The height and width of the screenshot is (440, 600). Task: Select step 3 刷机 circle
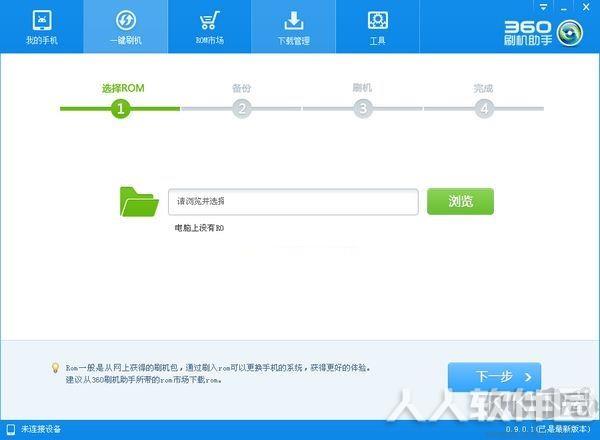363,109
